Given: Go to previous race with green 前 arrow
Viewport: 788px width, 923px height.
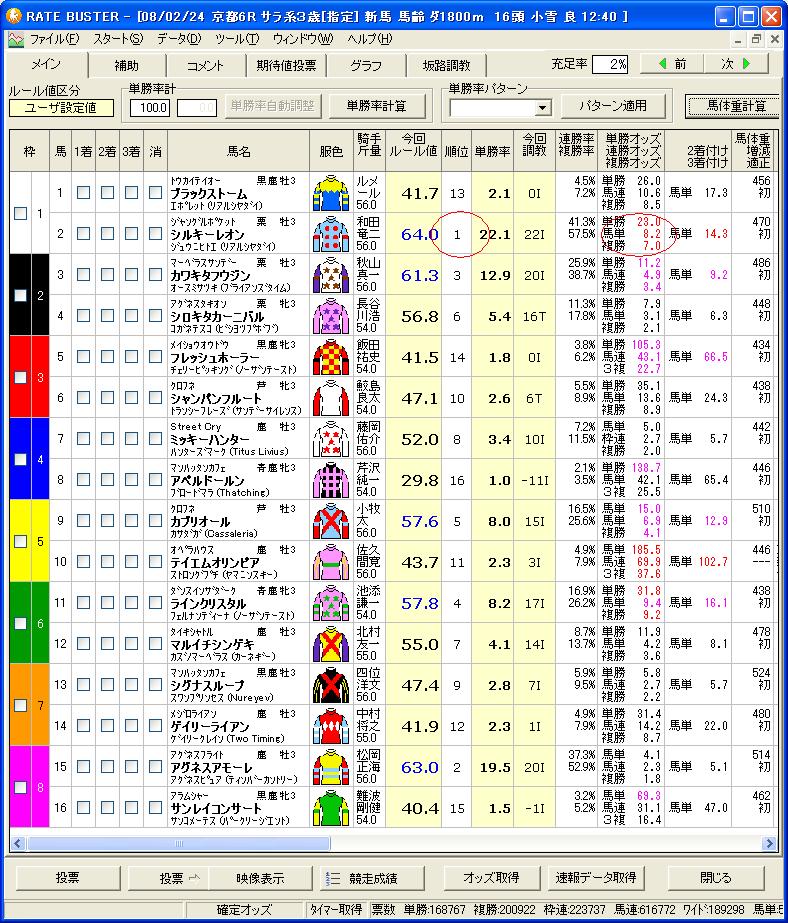Looking at the screenshot, I should pos(671,64).
